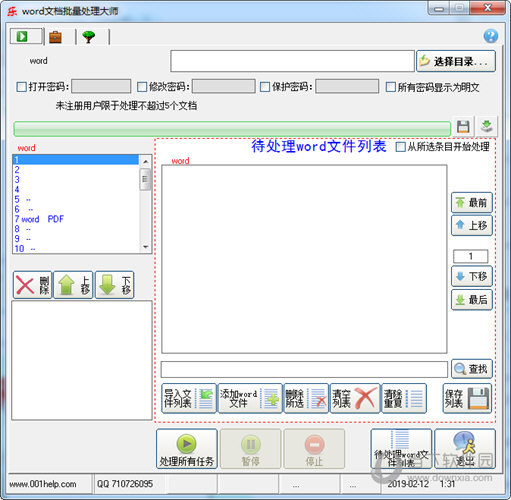The width and height of the screenshot is (511, 500).
Task: Click 删除 button with red X
Action: 32,285
